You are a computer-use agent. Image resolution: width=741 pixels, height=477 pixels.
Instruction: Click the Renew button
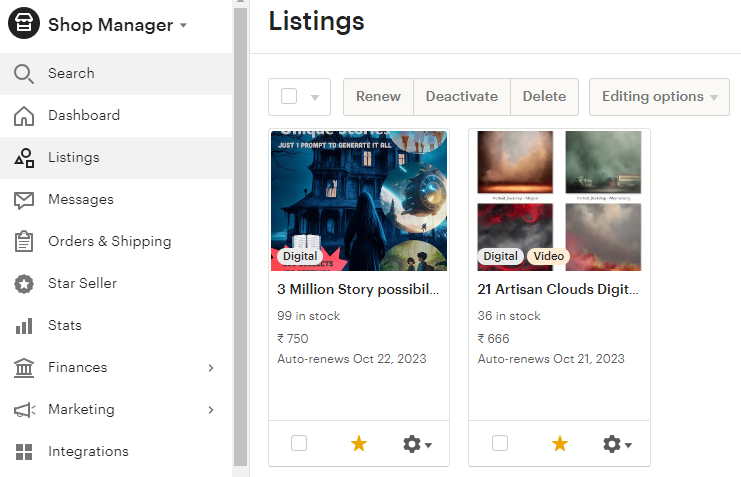[x=378, y=97]
